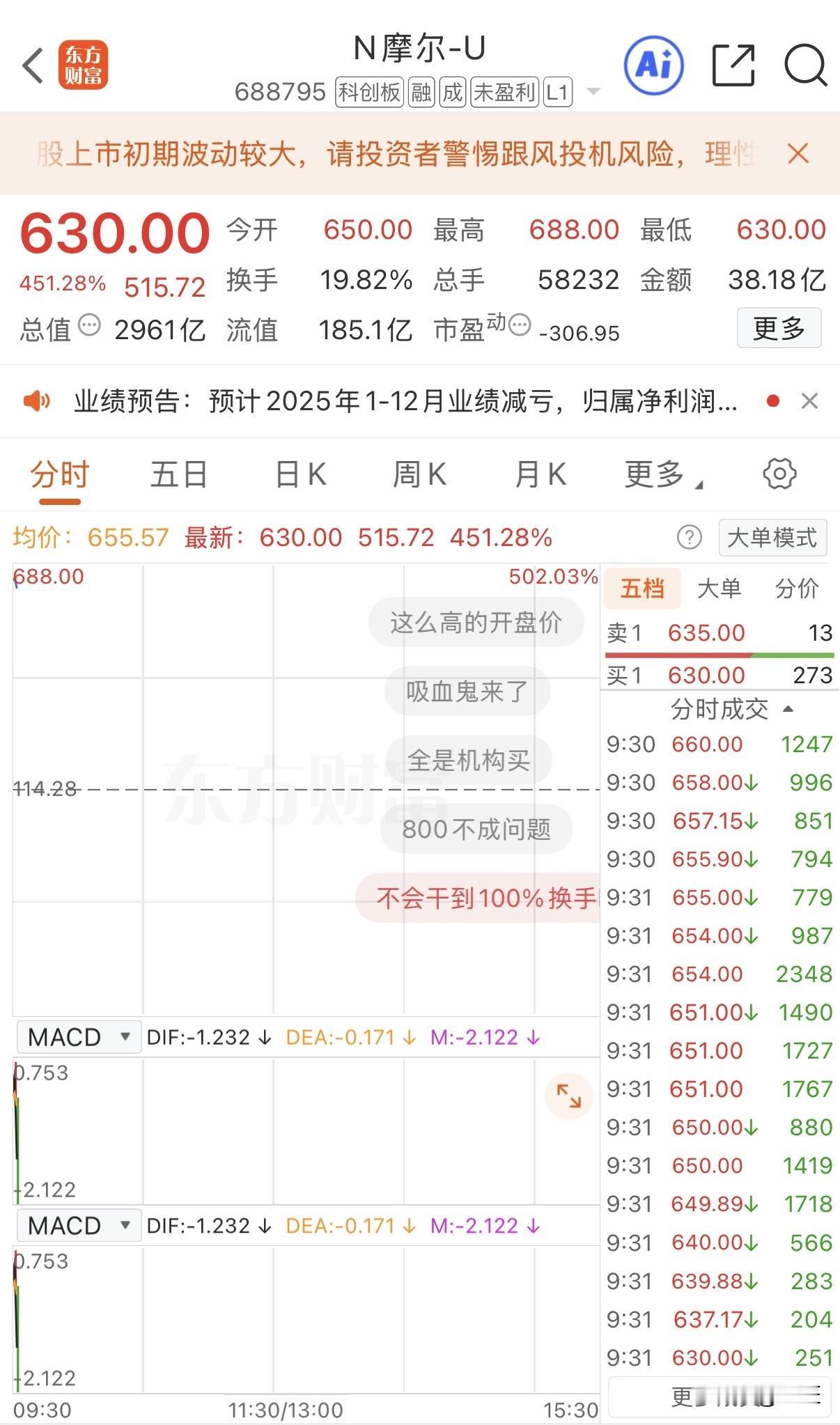Switch to the 周K tab

419,475
